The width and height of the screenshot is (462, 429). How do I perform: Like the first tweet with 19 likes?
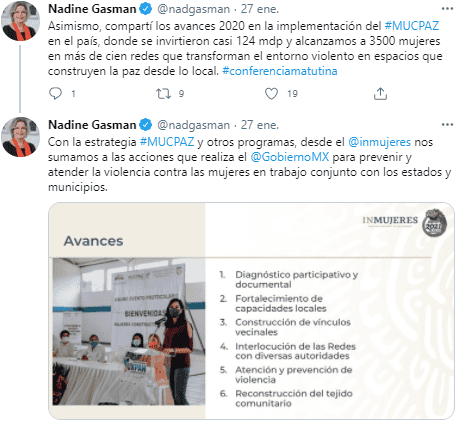pyautogui.click(x=271, y=94)
